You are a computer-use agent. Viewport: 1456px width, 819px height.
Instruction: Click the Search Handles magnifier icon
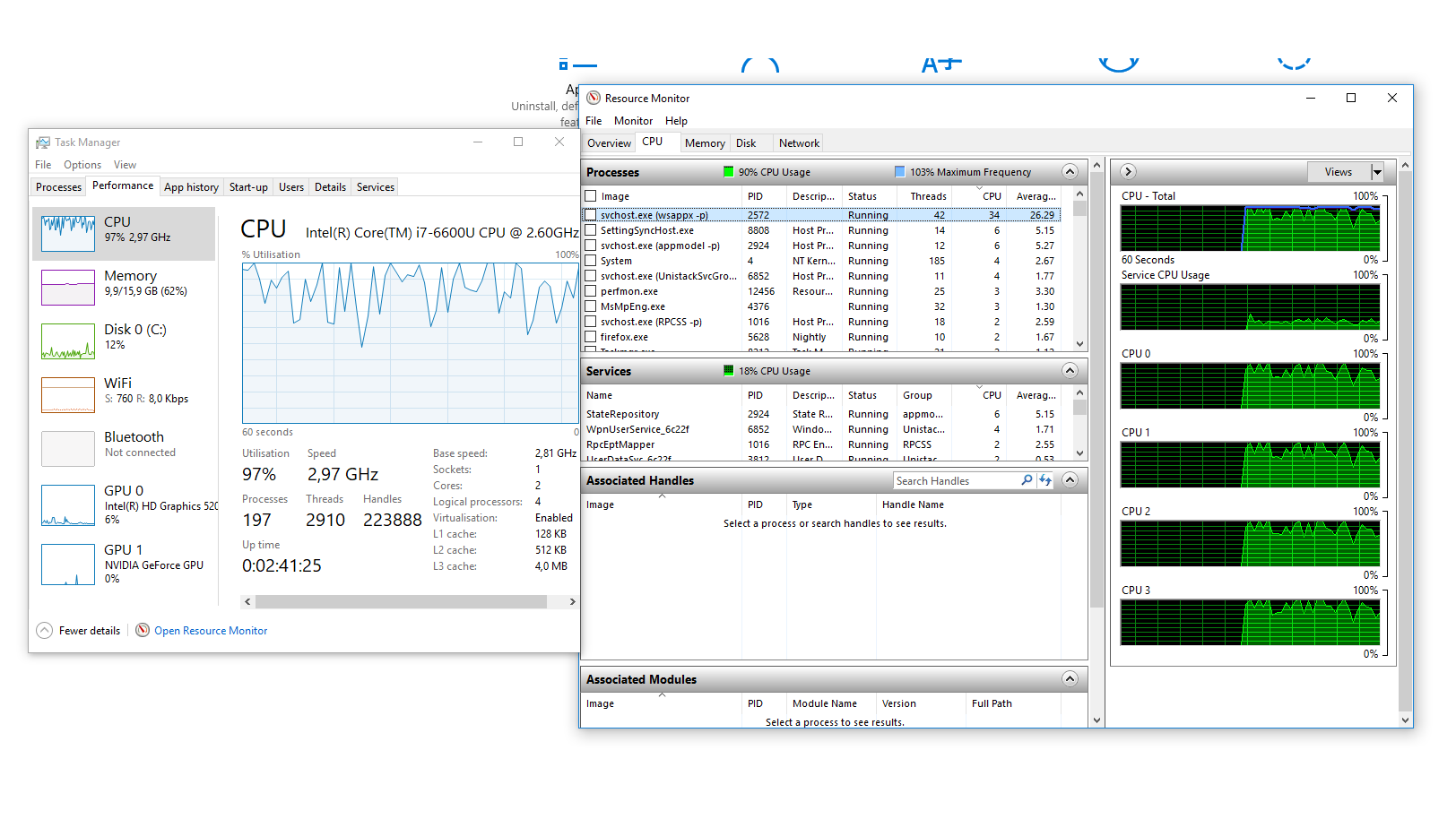1027,480
